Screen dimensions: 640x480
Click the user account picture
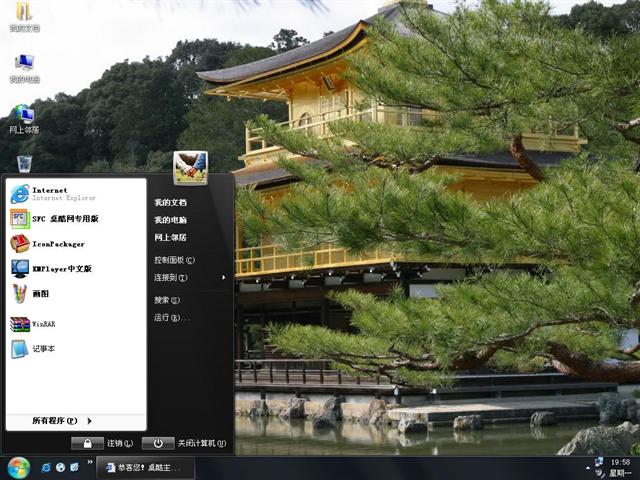click(x=191, y=168)
